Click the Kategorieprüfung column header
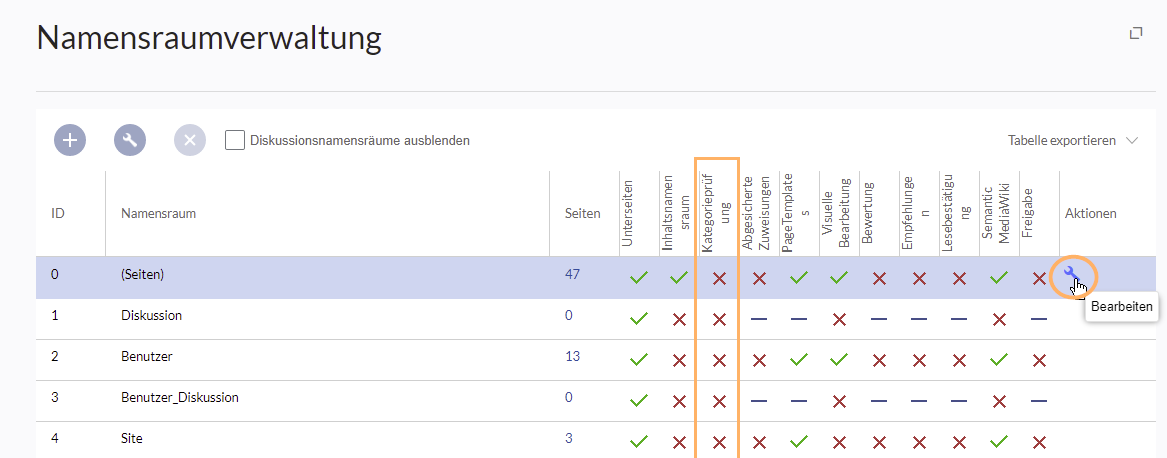The width and height of the screenshot is (1167, 458). point(718,211)
